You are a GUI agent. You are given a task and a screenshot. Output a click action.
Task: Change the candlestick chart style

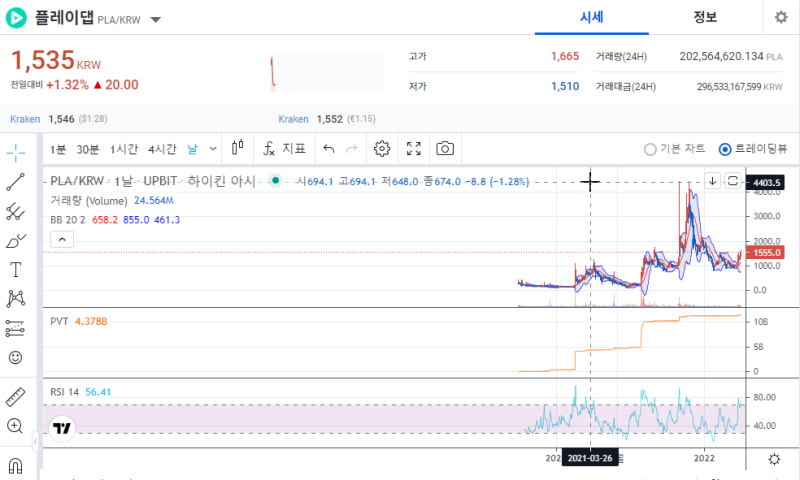tap(237, 148)
